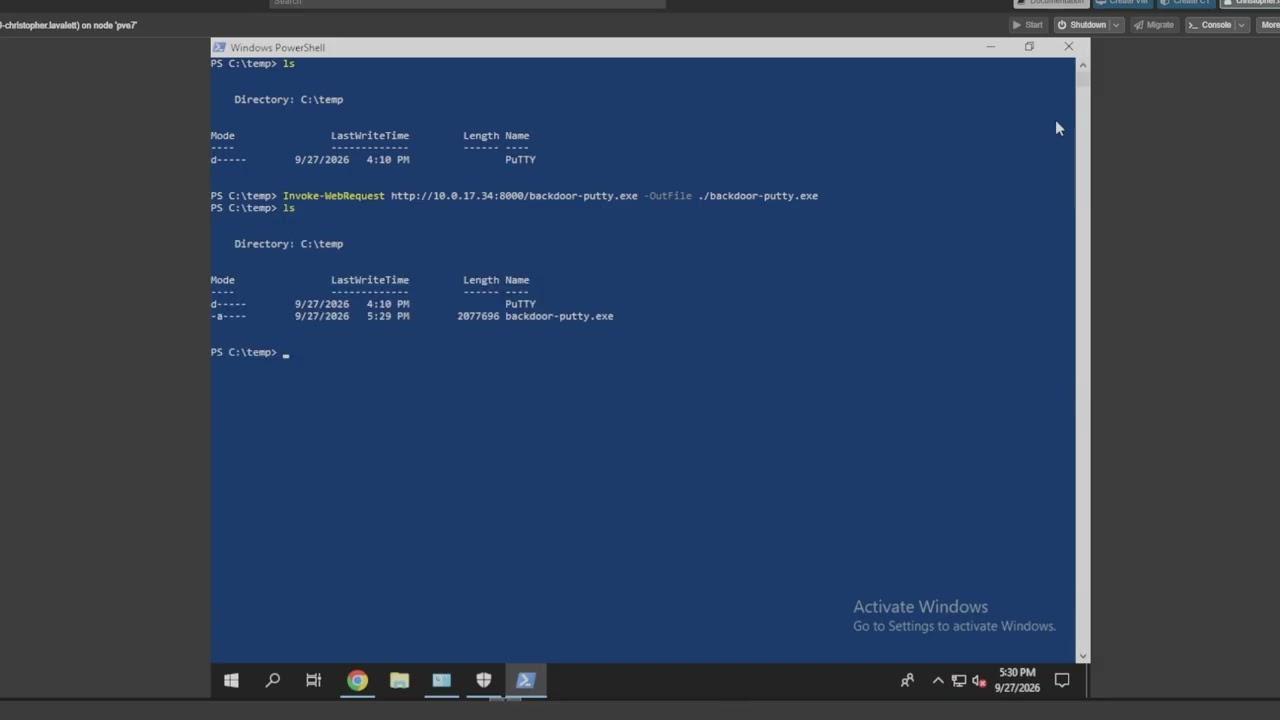The height and width of the screenshot is (720, 1280).
Task: Close the Windows PowerShell window
Action: coord(1068,47)
